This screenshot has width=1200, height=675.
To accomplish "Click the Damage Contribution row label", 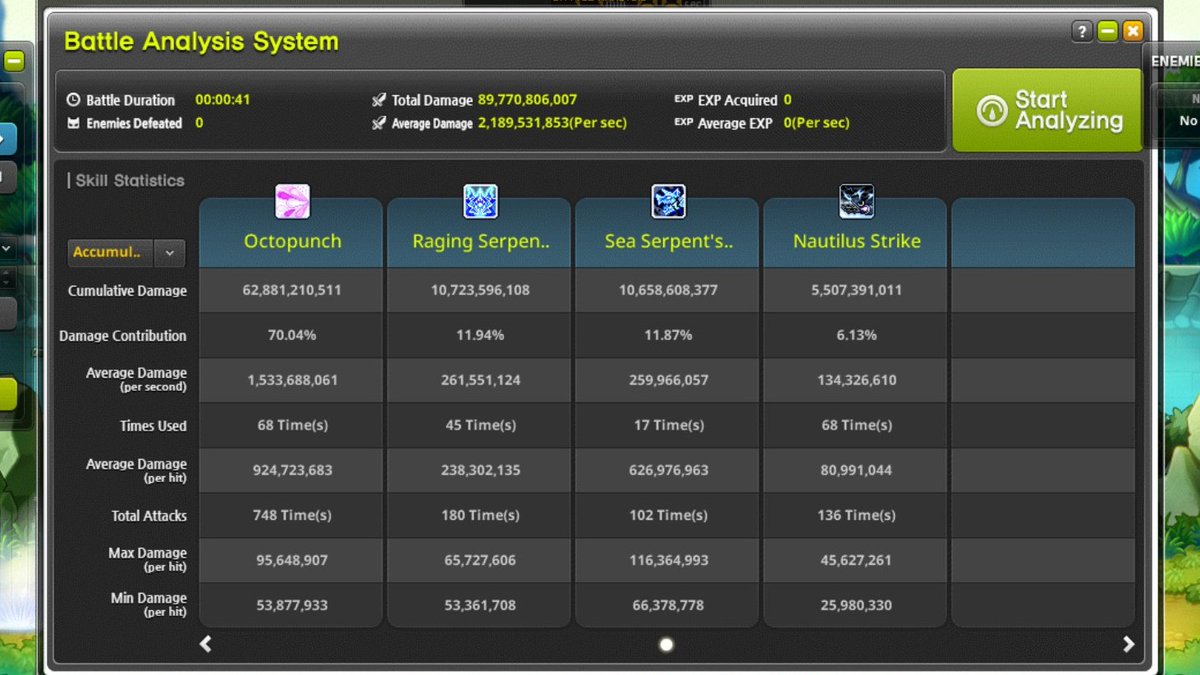I will [123, 336].
